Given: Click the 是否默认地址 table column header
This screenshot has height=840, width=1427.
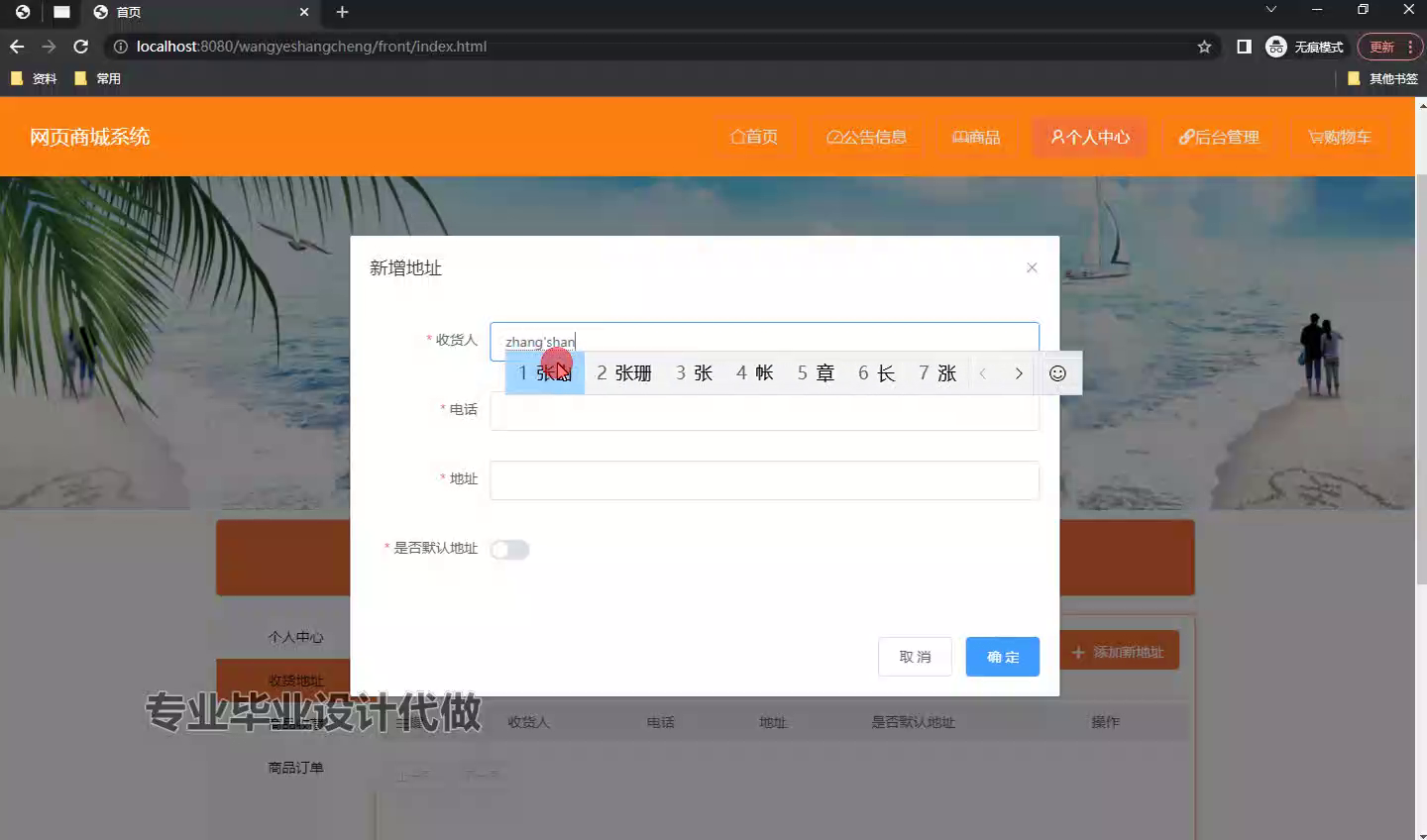Looking at the screenshot, I should [913, 722].
